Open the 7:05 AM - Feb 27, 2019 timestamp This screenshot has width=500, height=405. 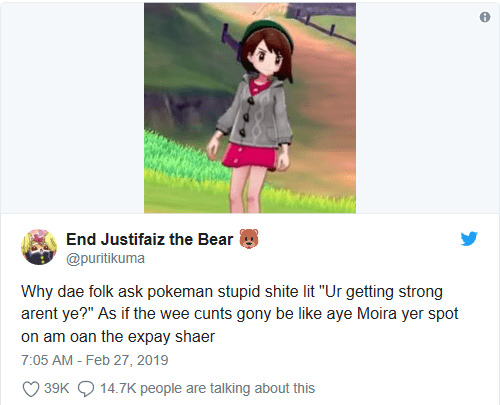click(95, 360)
